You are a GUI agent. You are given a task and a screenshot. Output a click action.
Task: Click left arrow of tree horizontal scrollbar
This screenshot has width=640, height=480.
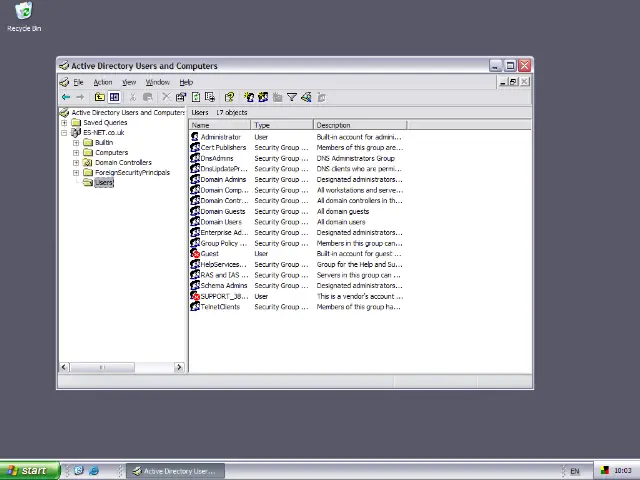click(64, 367)
